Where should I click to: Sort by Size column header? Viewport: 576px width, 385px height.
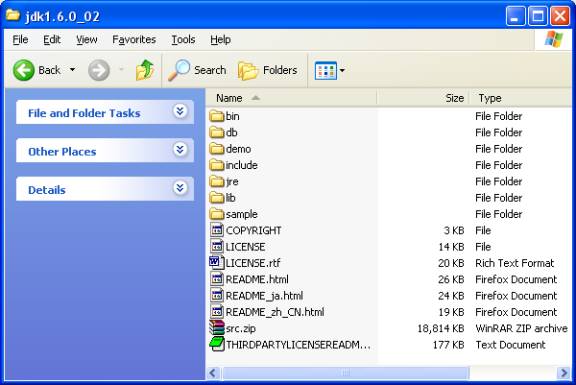(423, 98)
